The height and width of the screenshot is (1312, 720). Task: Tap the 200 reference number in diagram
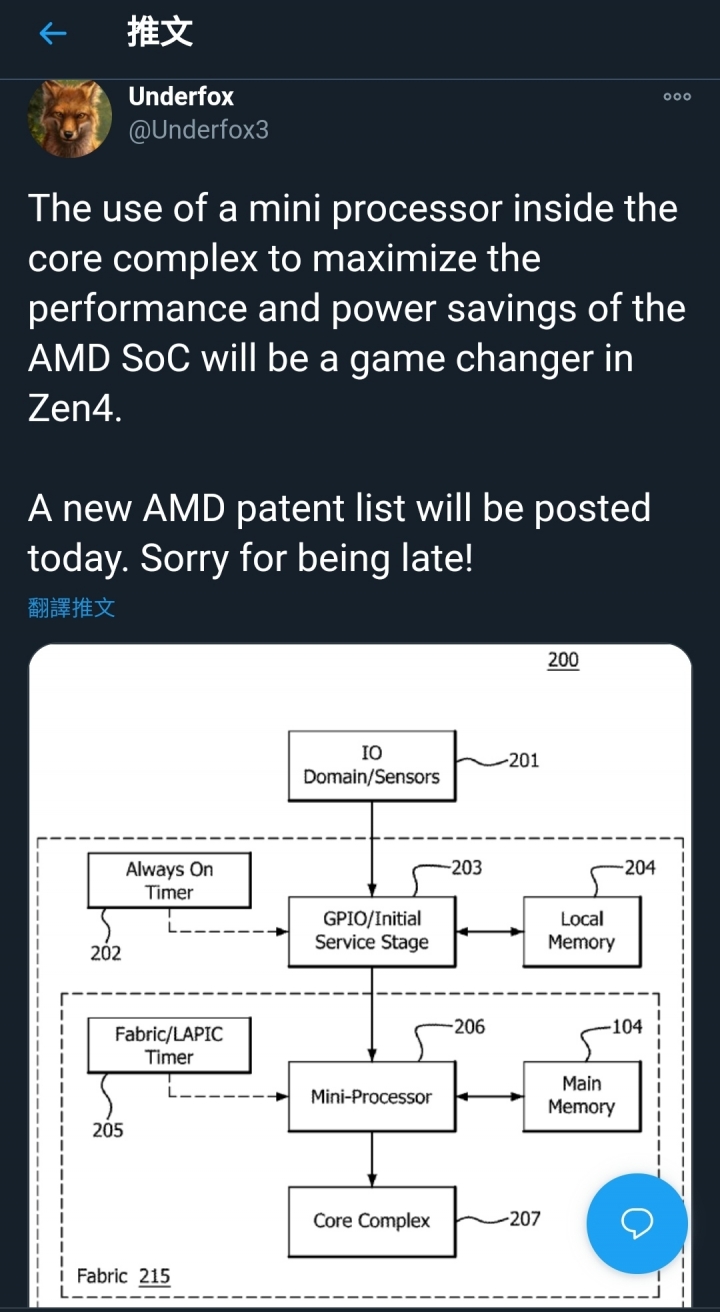(563, 660)
